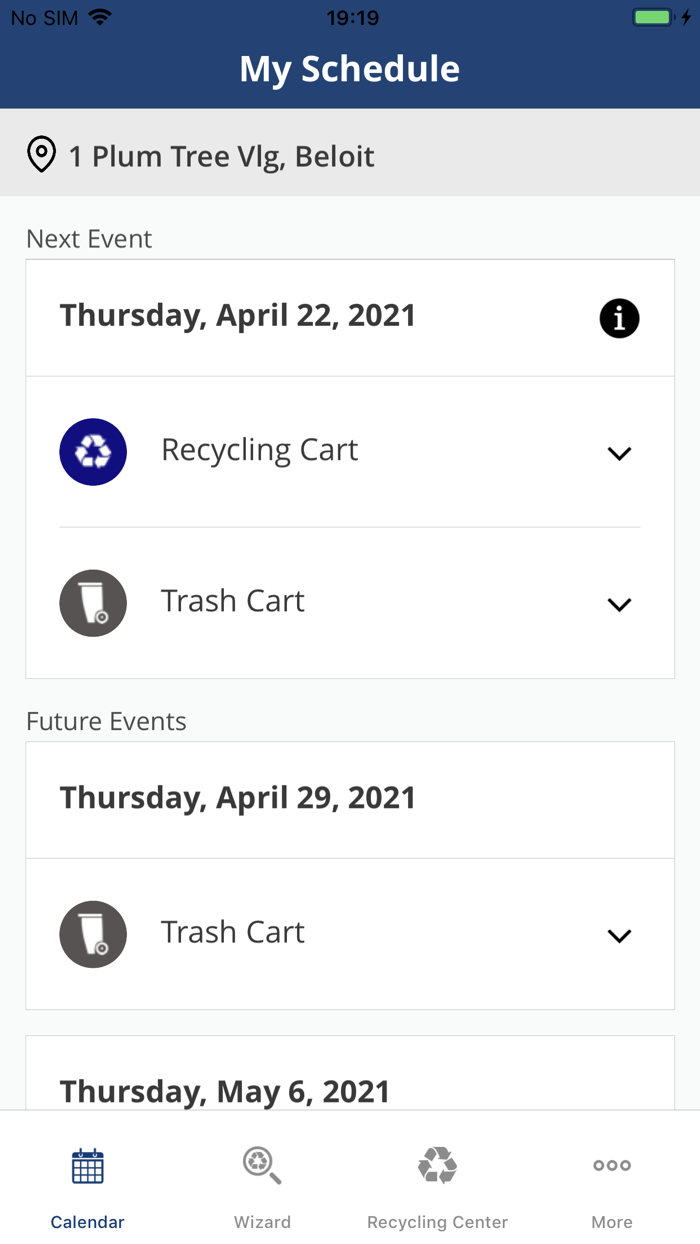Select the address 1 Plum Tree Vlg, Beloit
The image size is (700, 1244).
[x=220, y=155]
